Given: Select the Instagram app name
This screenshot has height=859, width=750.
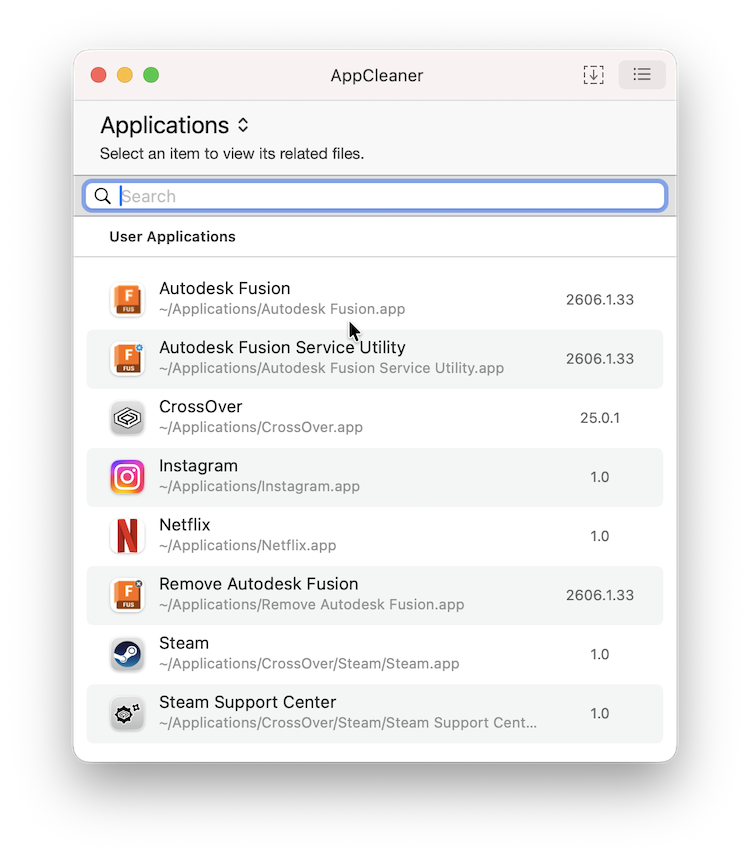Looking at the screenshot, I should point(198,466).
